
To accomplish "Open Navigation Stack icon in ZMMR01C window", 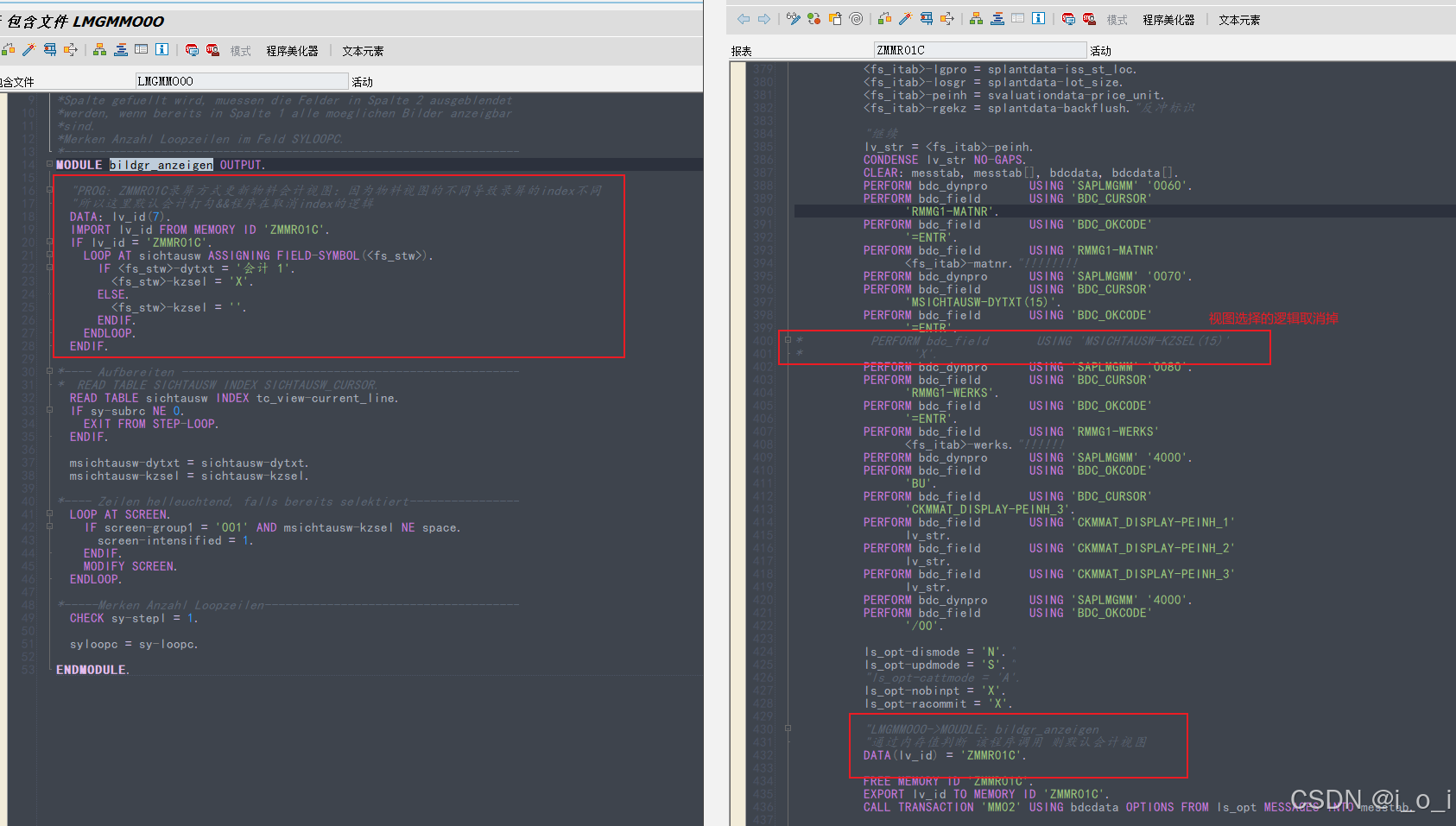I will 997,19.
